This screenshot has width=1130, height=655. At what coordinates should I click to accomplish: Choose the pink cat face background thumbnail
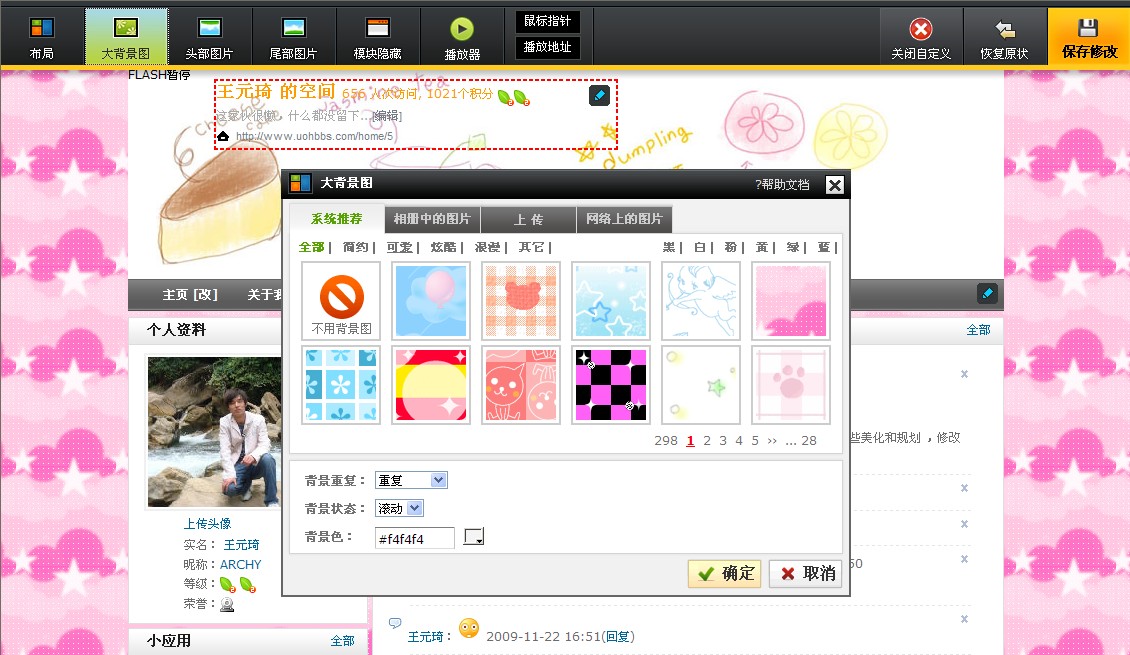pyautogui.click(x=521, y=385)
